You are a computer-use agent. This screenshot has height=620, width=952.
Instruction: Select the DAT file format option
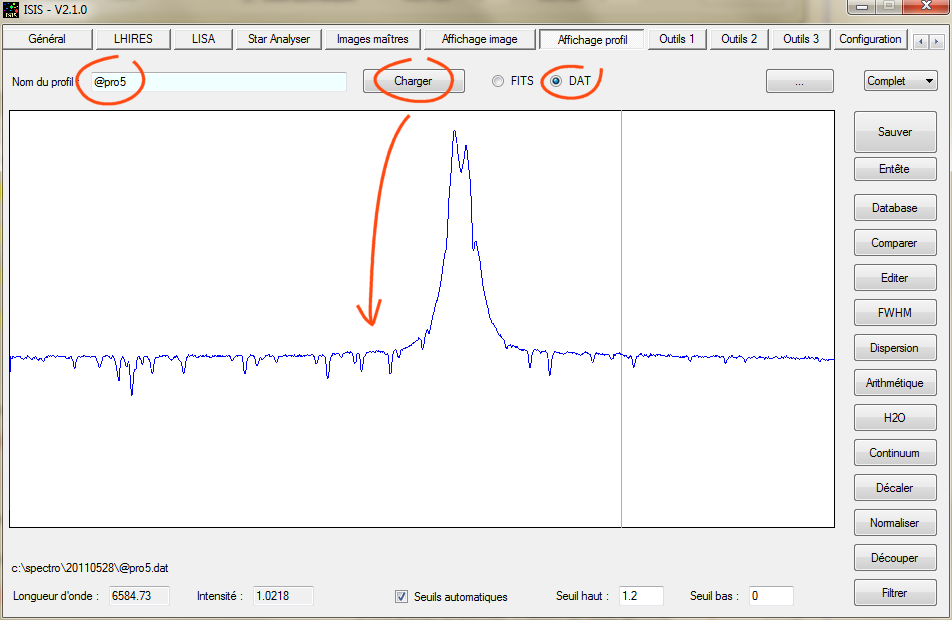557,81
